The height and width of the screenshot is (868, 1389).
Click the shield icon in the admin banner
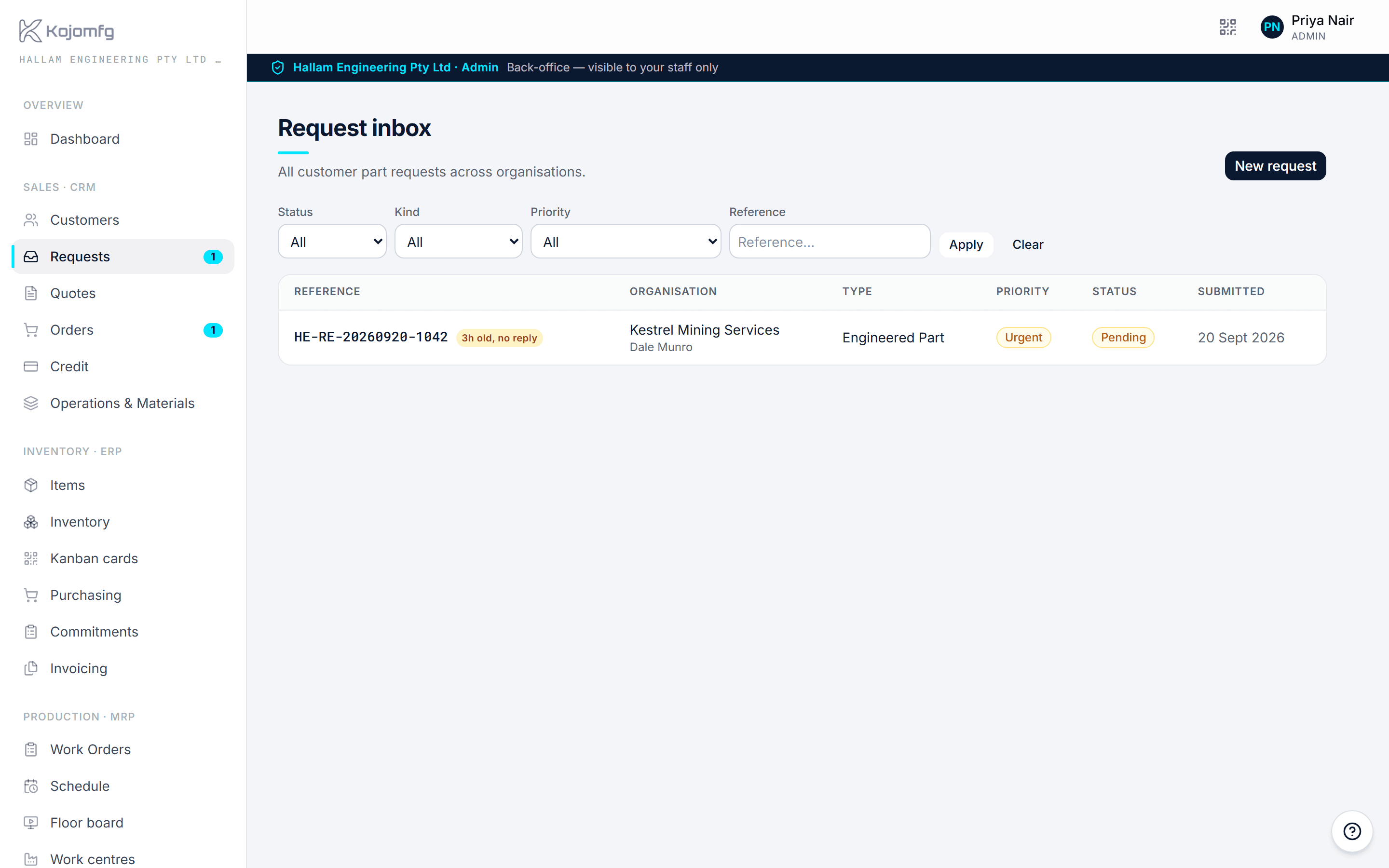278,68
